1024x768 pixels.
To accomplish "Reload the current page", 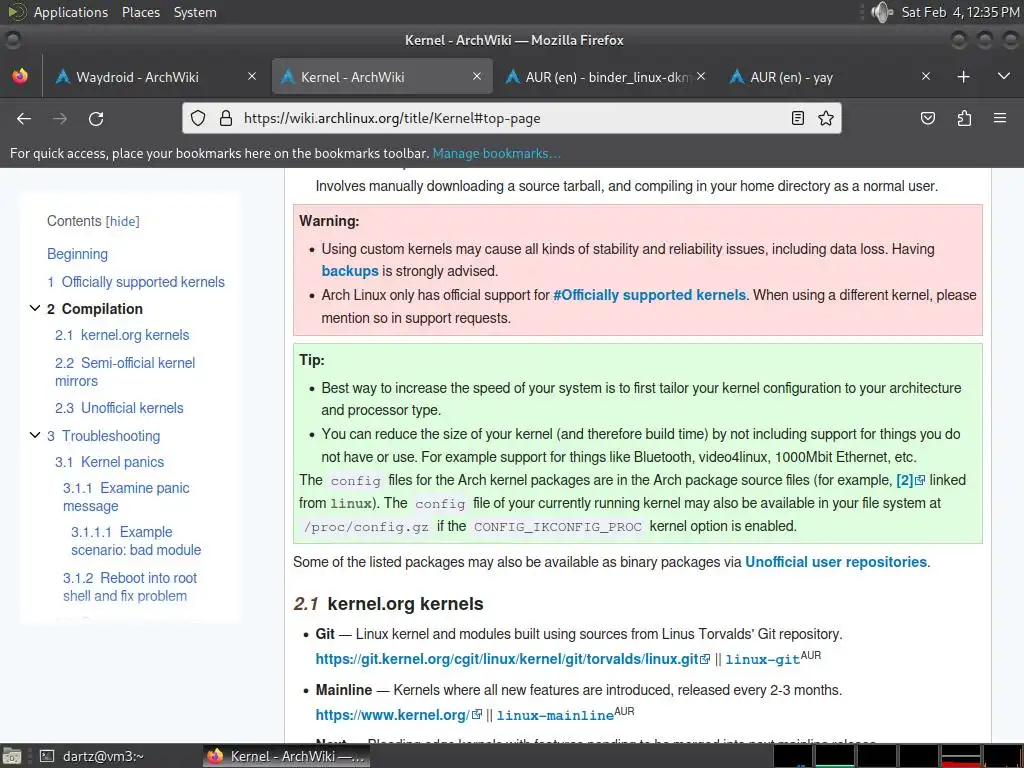I will click(96, 118).
